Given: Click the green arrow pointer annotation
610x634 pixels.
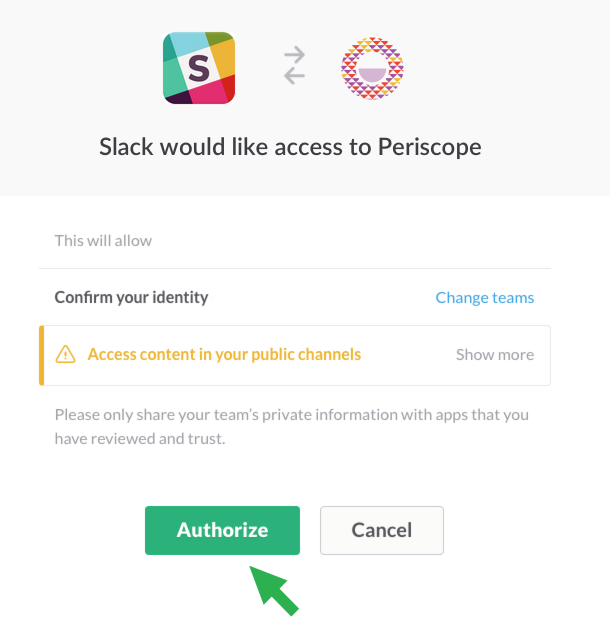Looking at the screenshot, I should coord(274,591).
